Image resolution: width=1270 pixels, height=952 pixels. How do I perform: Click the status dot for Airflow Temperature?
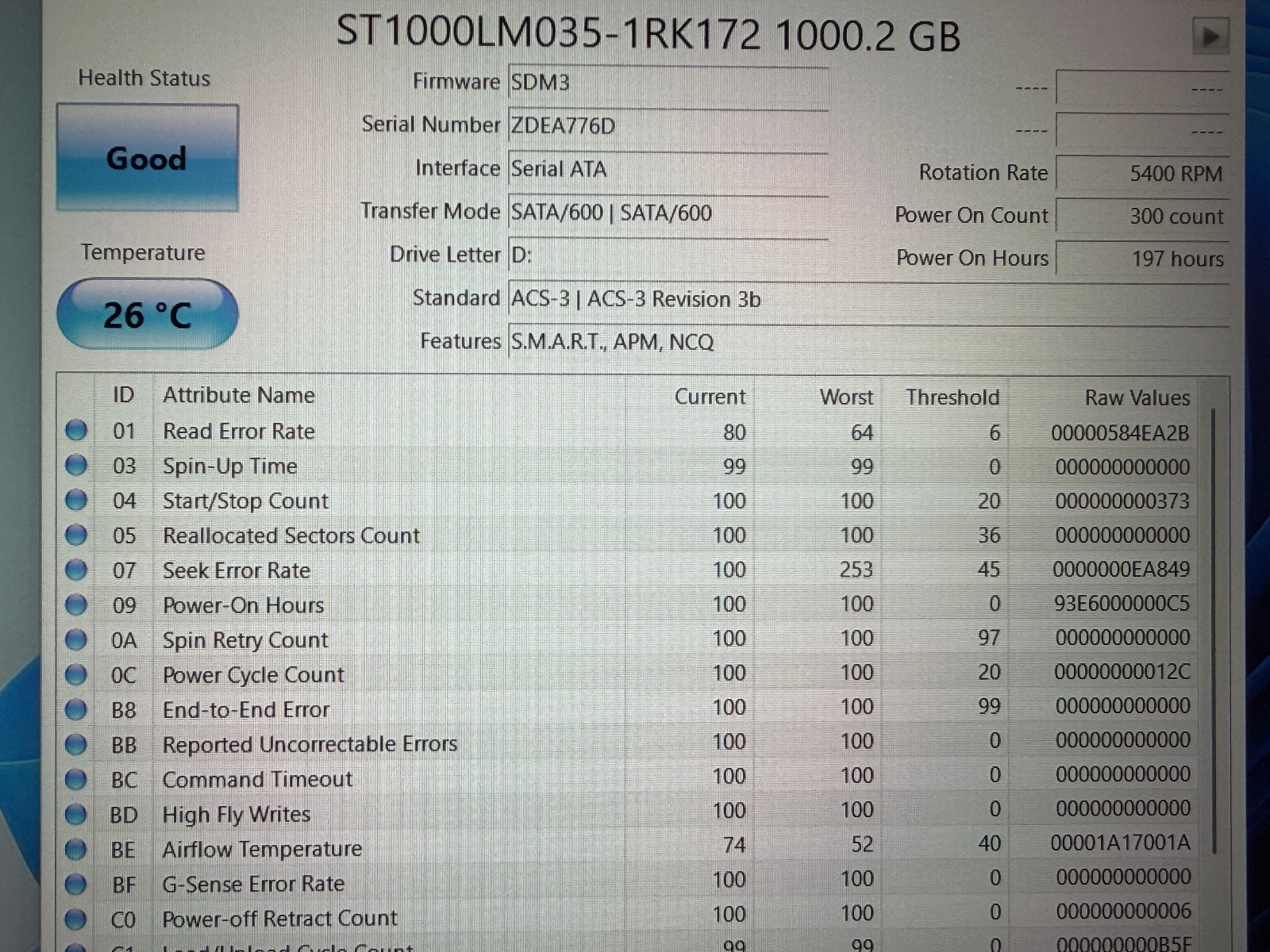pos(76,850)
